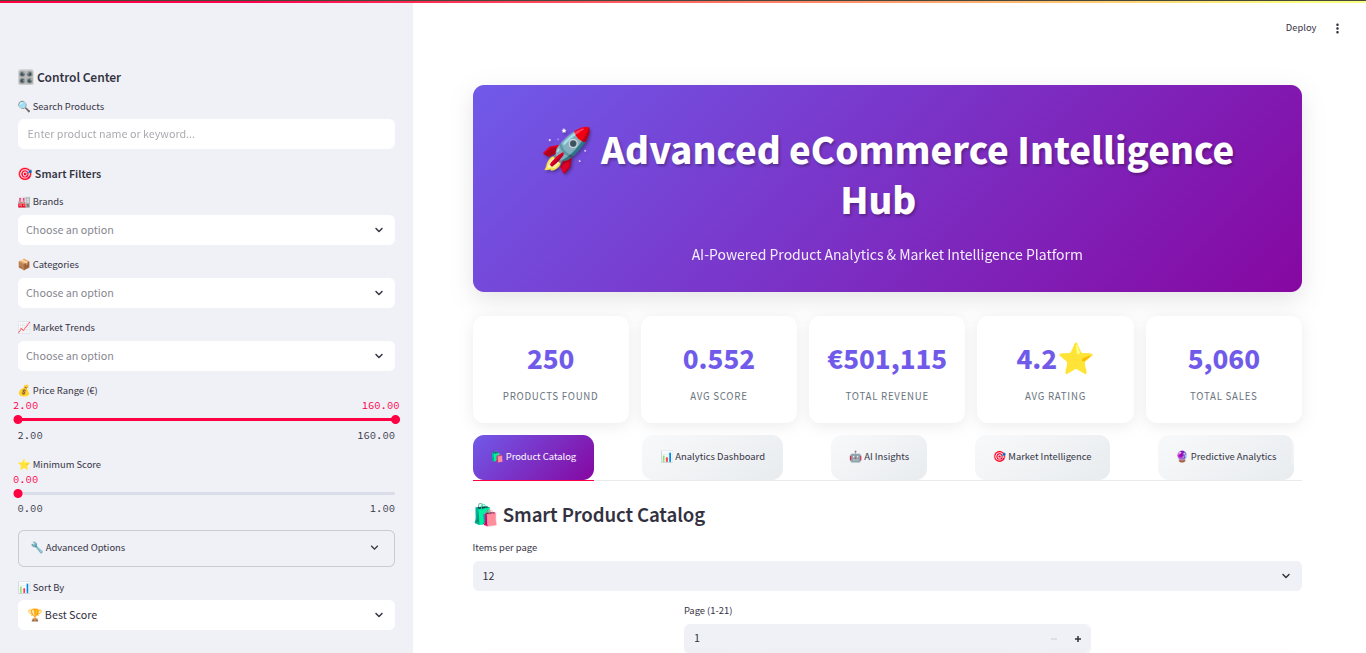Open the AI Insights tab

point(879,457)
